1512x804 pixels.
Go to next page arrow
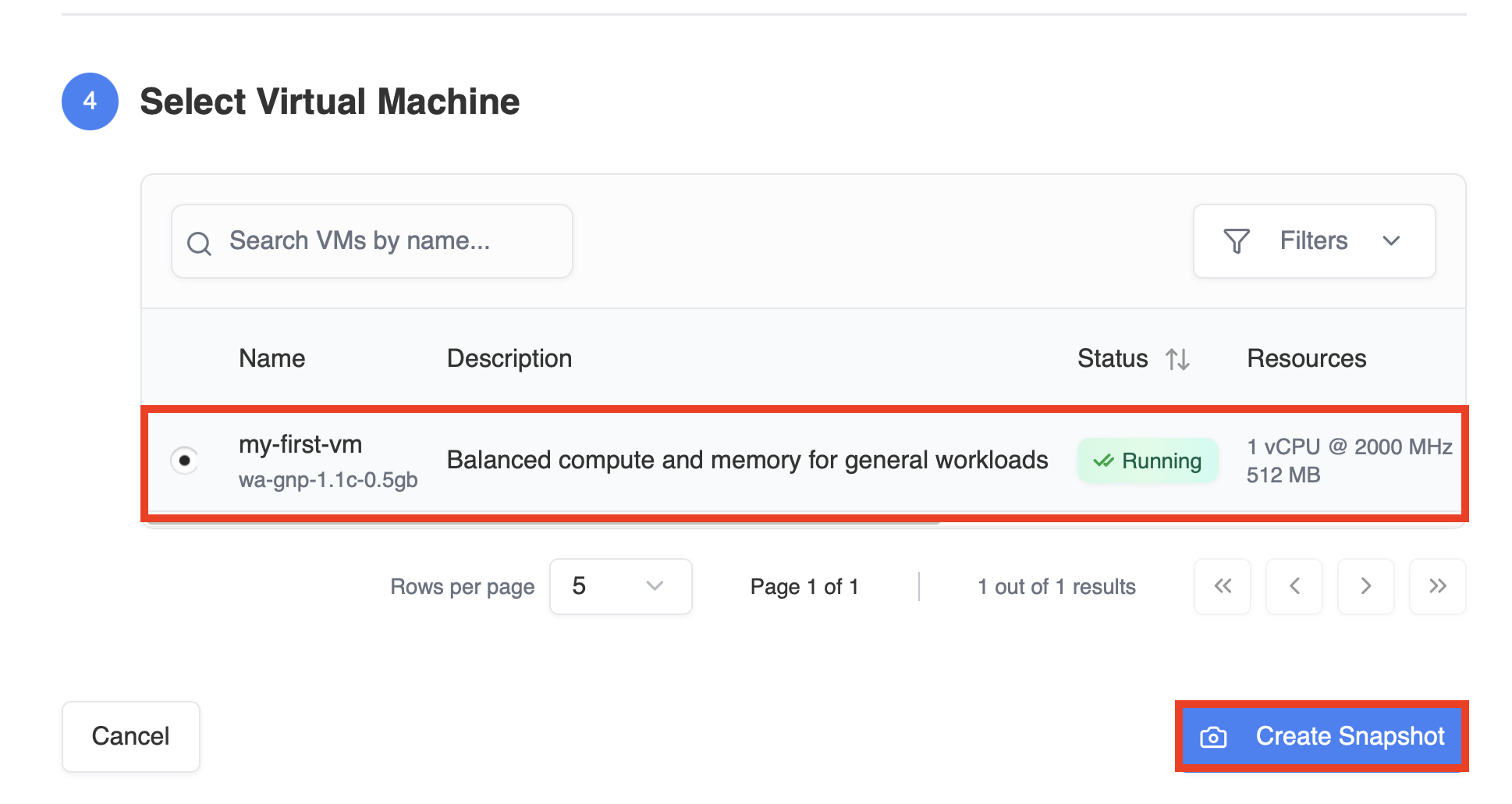[1366, 586]
